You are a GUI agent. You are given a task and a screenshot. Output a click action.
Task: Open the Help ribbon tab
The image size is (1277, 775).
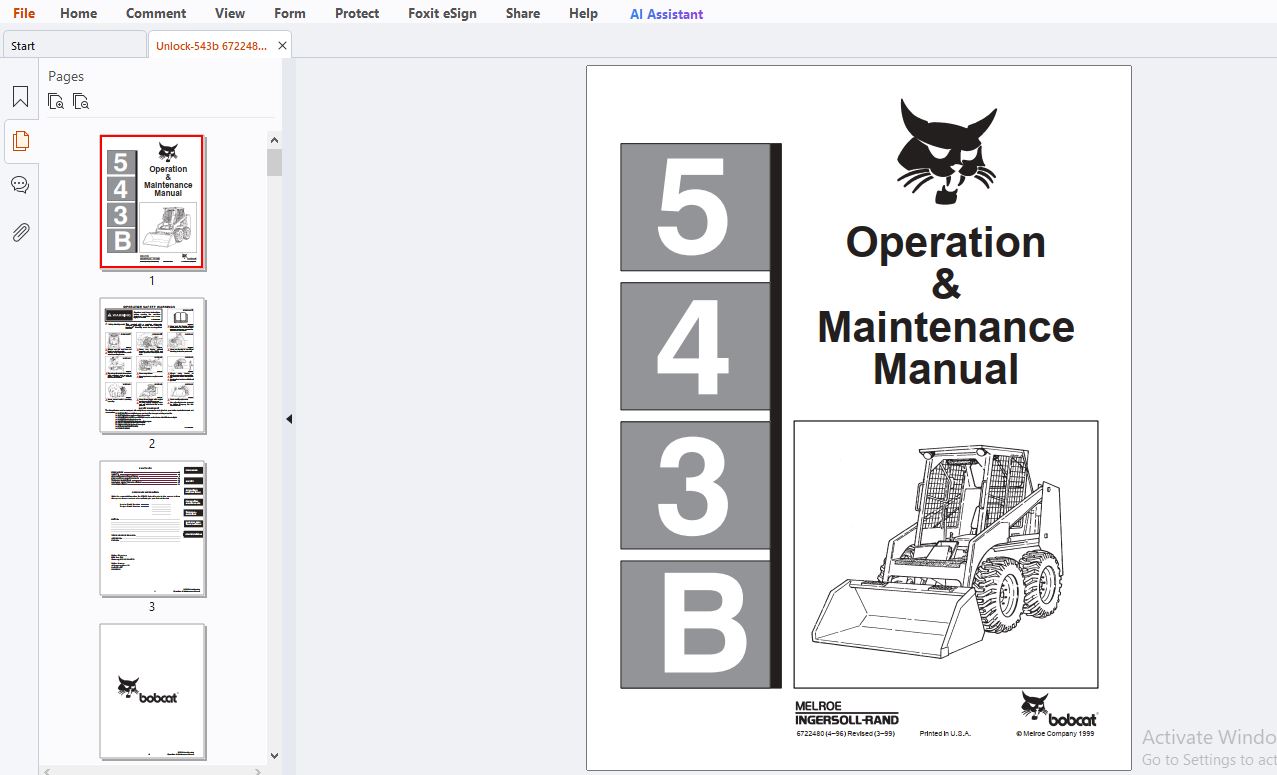[x=583, y=13]
